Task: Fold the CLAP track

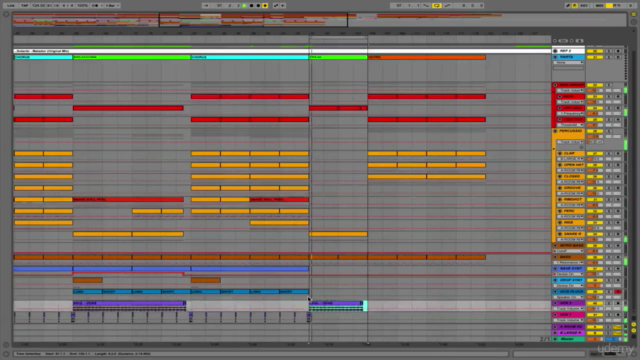Action: 560,154
